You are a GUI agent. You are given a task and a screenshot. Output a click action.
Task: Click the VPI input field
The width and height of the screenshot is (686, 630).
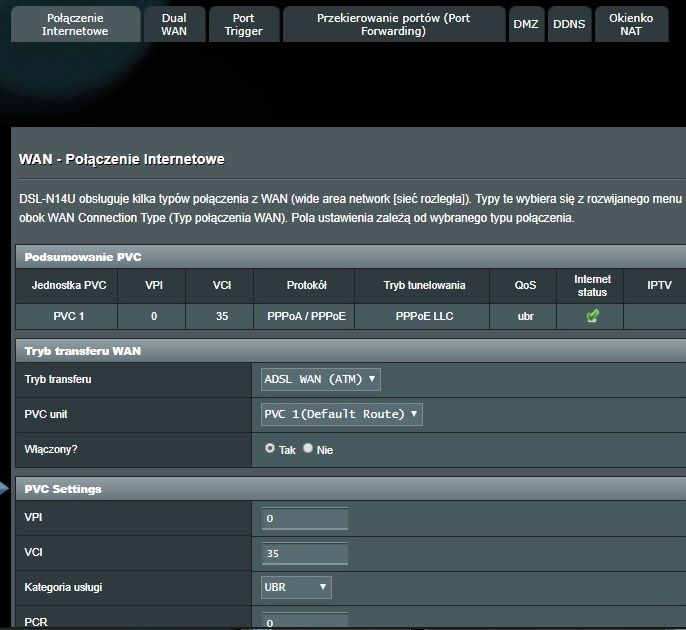[x=305, y=519]
